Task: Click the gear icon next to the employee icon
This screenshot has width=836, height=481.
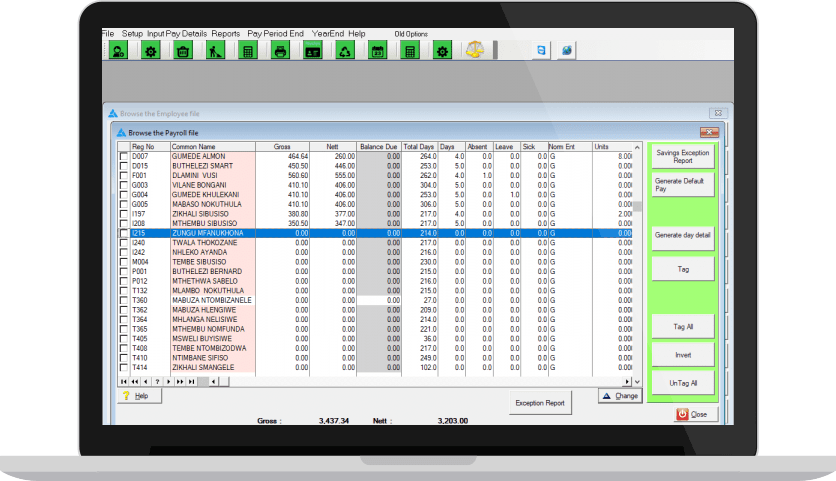Action: click(151, 51)
